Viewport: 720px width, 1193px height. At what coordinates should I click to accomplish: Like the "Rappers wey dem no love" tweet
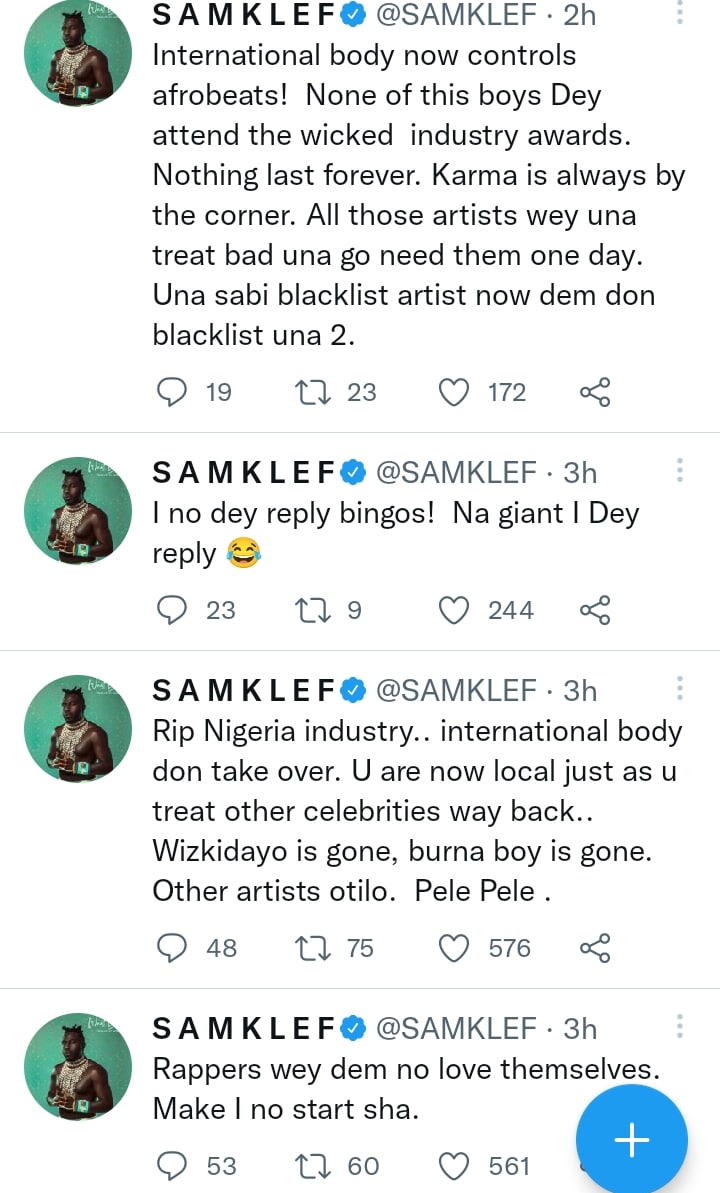tap(455, 1166)
